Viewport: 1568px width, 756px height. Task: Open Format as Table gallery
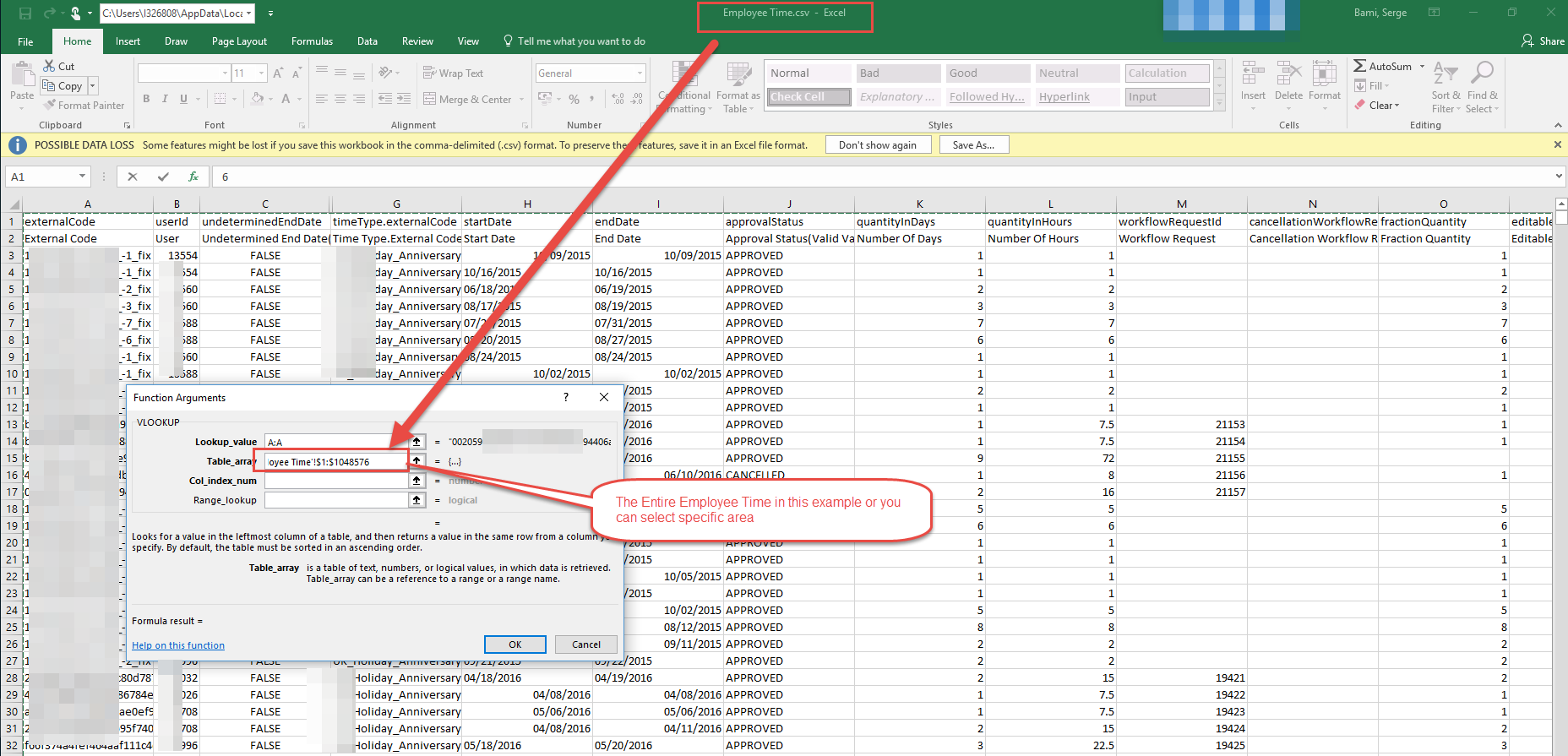pos(738,86)
